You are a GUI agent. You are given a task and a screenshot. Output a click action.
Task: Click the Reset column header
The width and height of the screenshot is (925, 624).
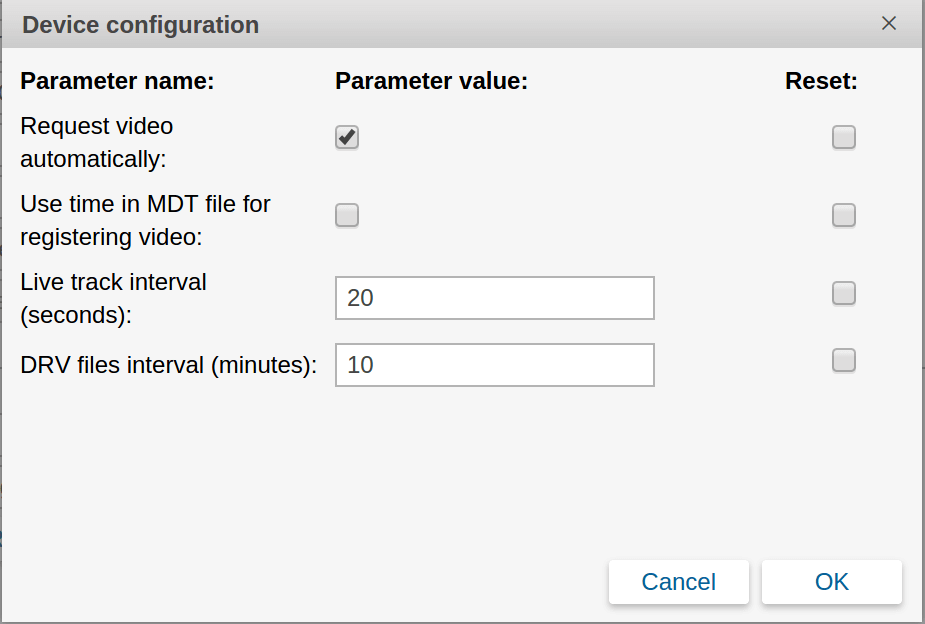click(821, 82)
